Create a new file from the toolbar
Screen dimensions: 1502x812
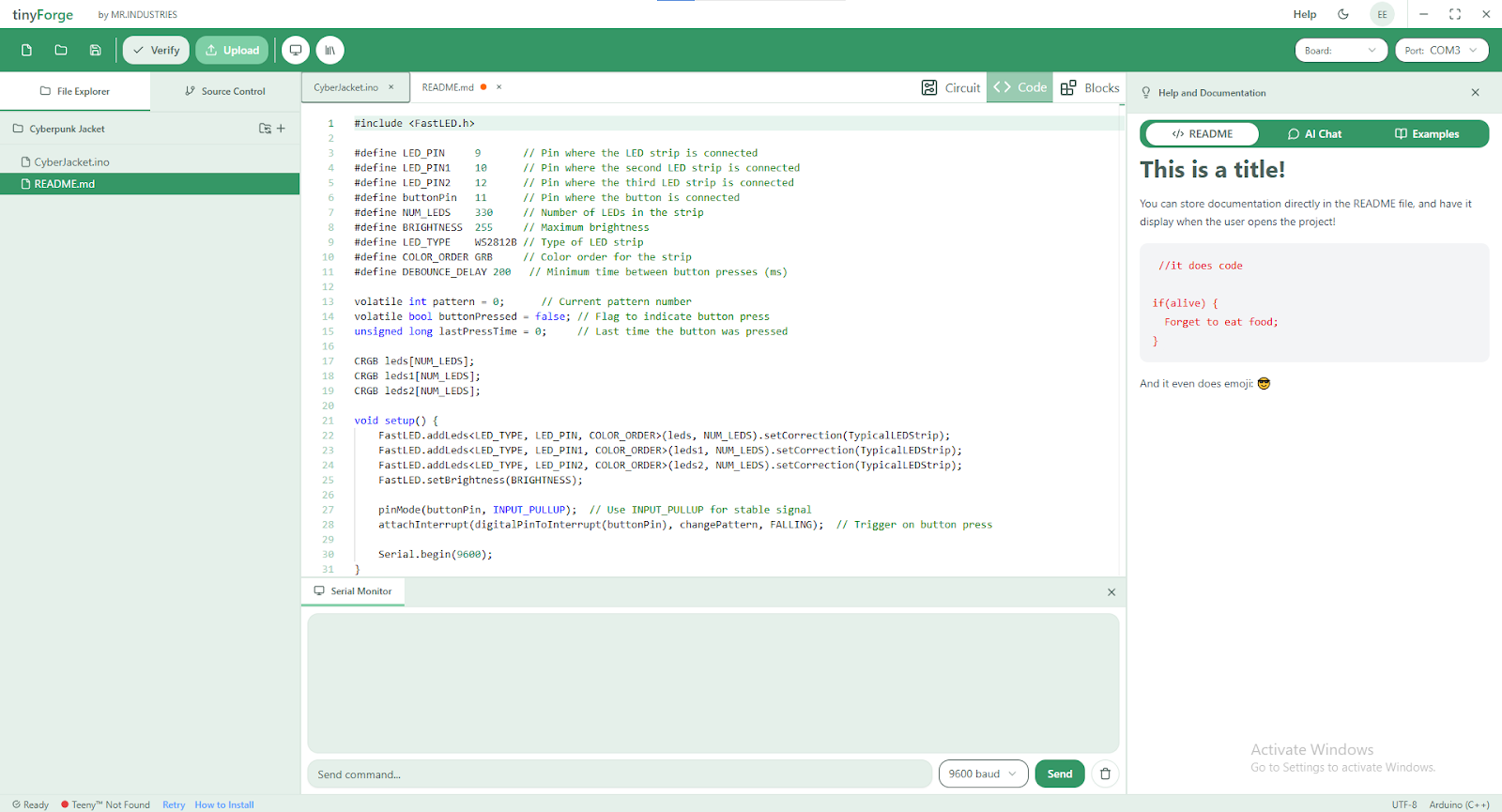click(x=26, y=51)
